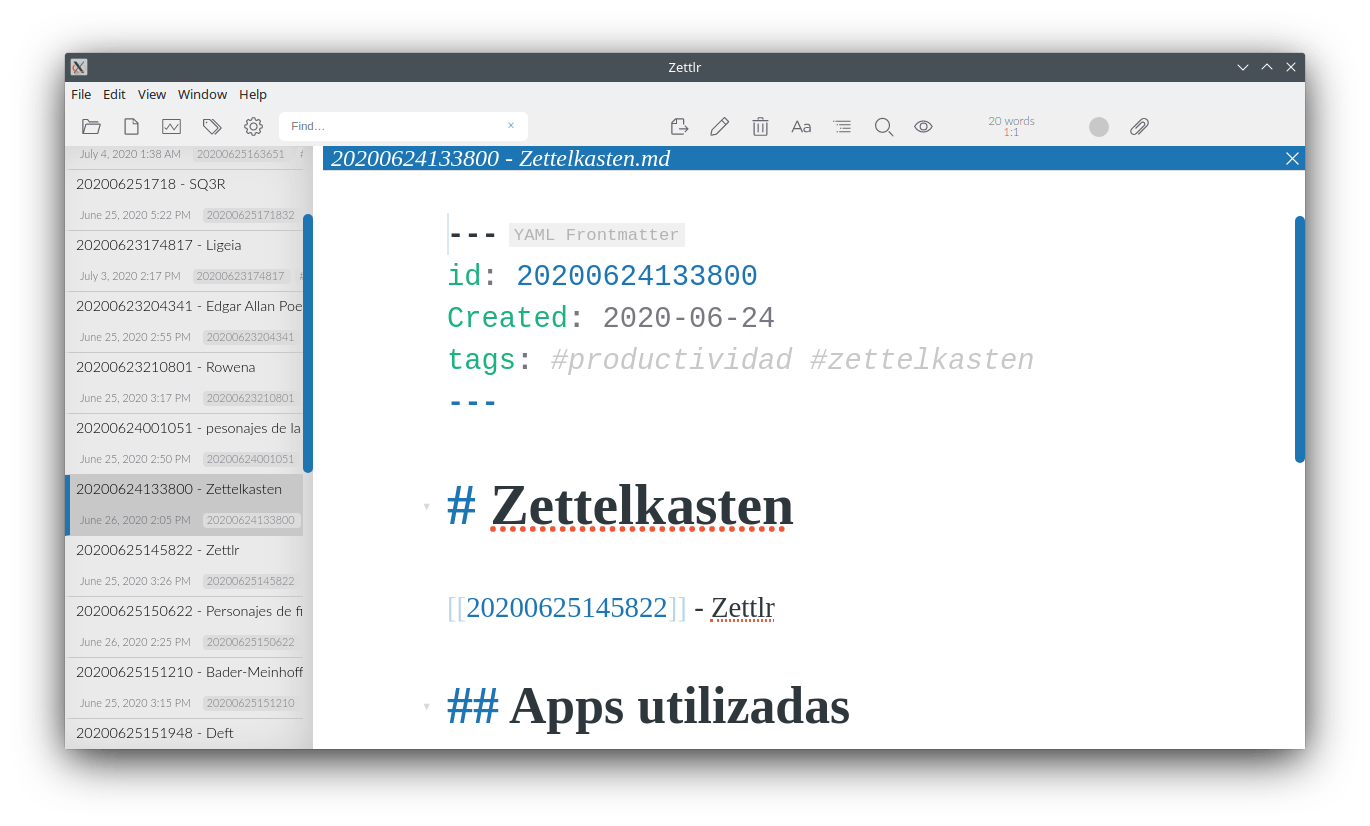Clear the Find field with x

tap(510, 125)
